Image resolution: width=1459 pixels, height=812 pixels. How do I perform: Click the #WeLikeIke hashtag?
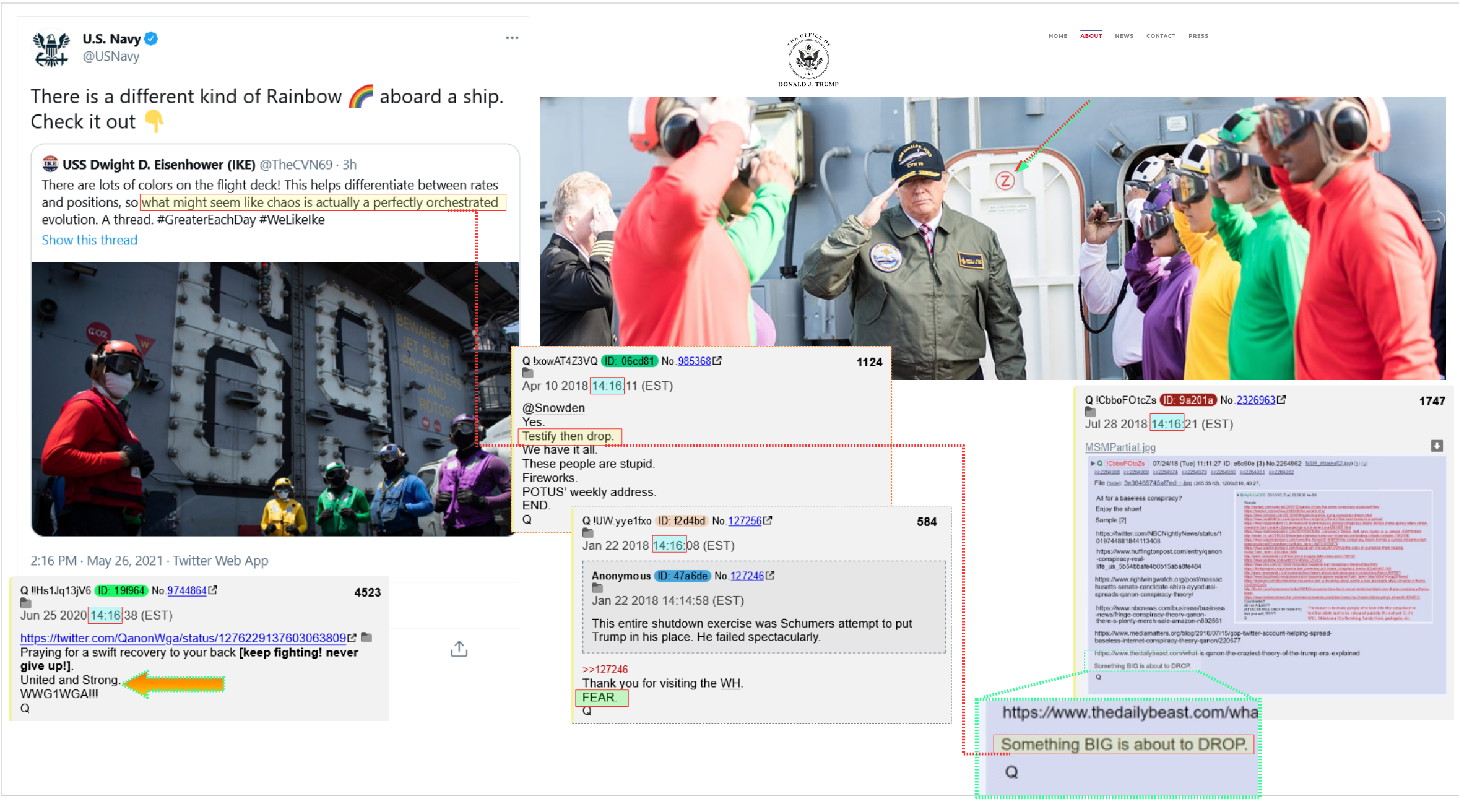click(x=292, y=220)
